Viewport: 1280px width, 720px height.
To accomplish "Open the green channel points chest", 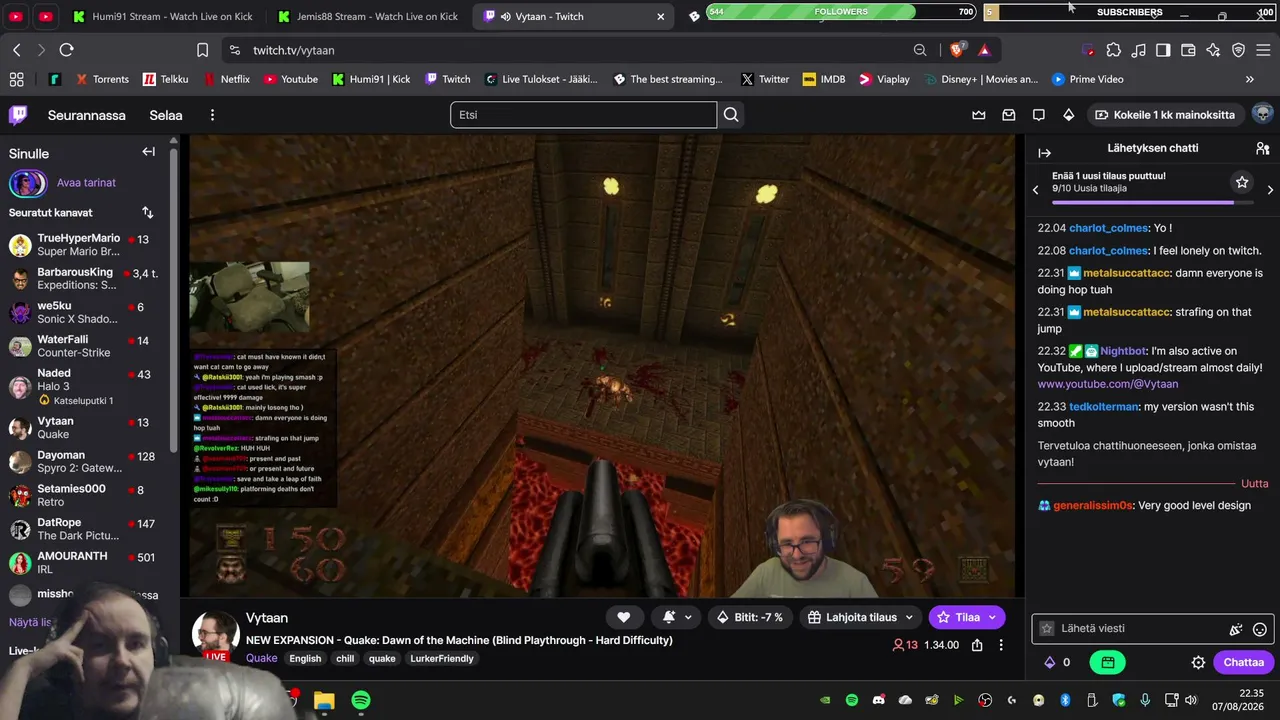I will point(1108,662).
